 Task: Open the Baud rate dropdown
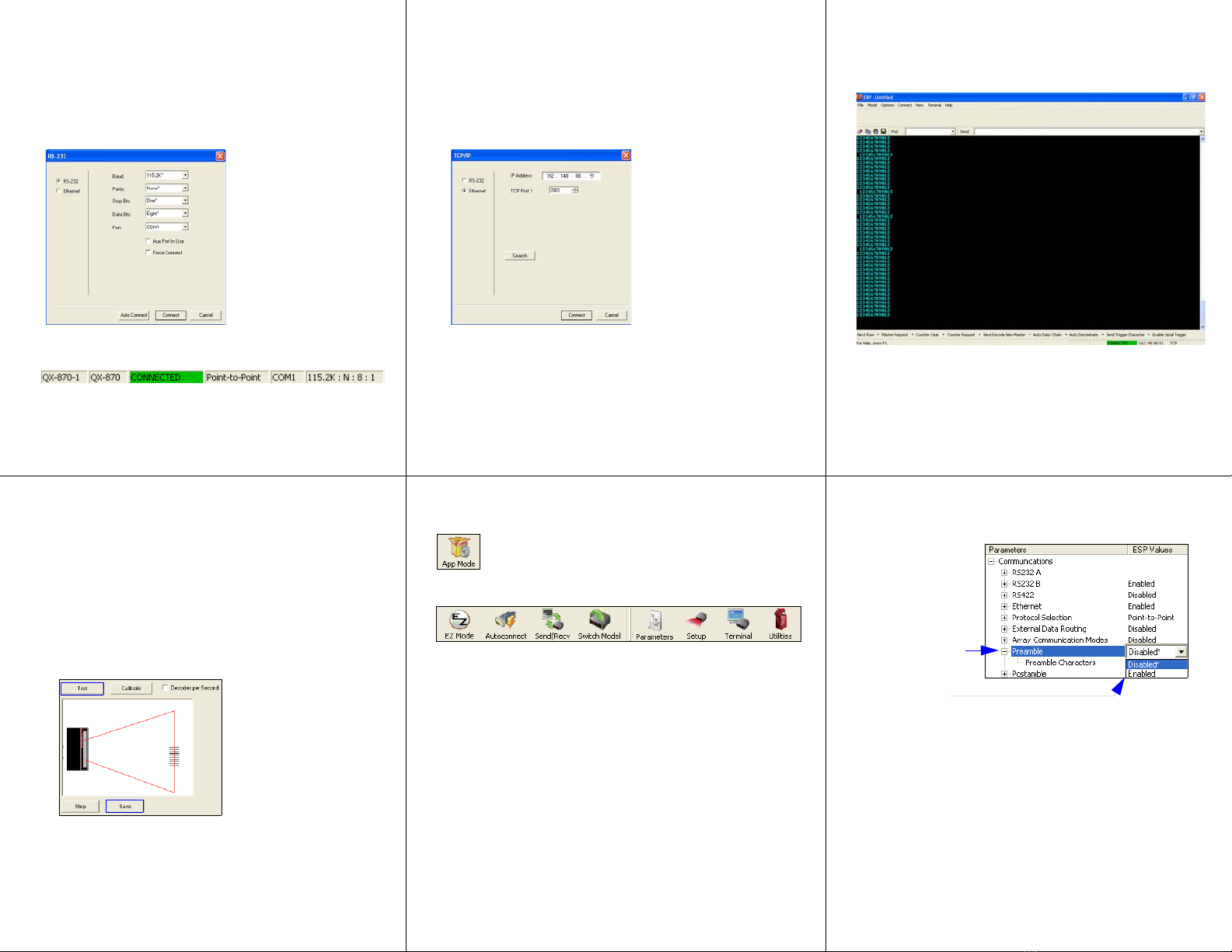click(185, 176)
